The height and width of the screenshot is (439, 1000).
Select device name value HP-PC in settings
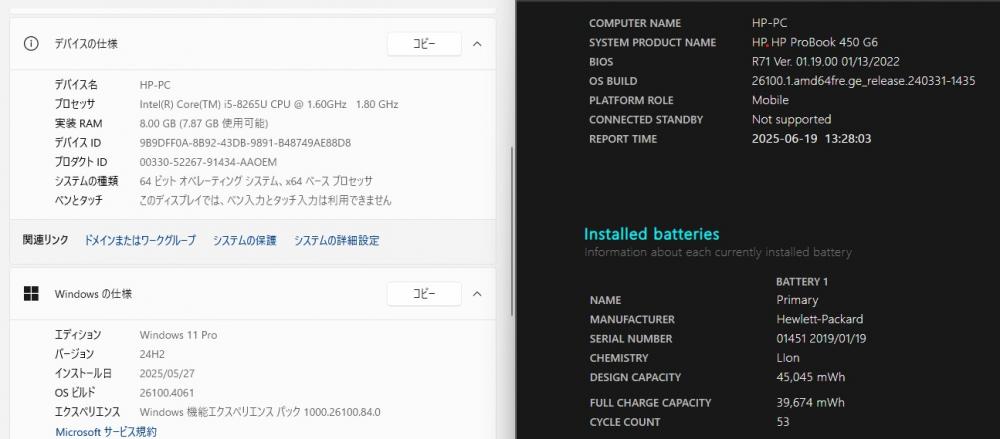coord(155,85)
